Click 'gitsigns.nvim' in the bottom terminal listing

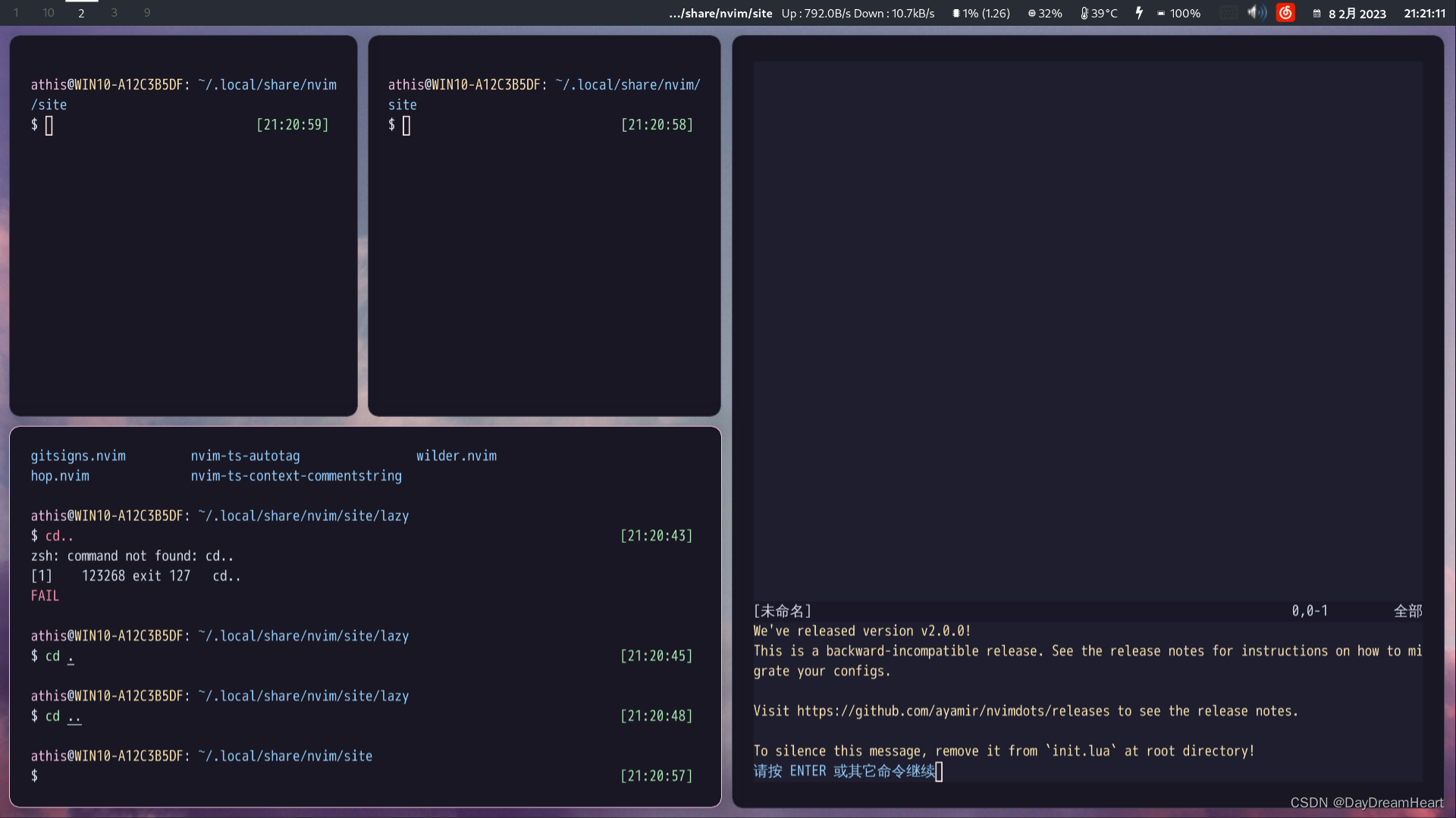coord(78,456)
